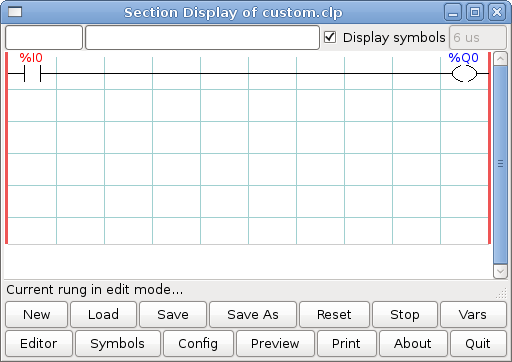Select the %Q0 output coil symbol

tap(464, 74)
